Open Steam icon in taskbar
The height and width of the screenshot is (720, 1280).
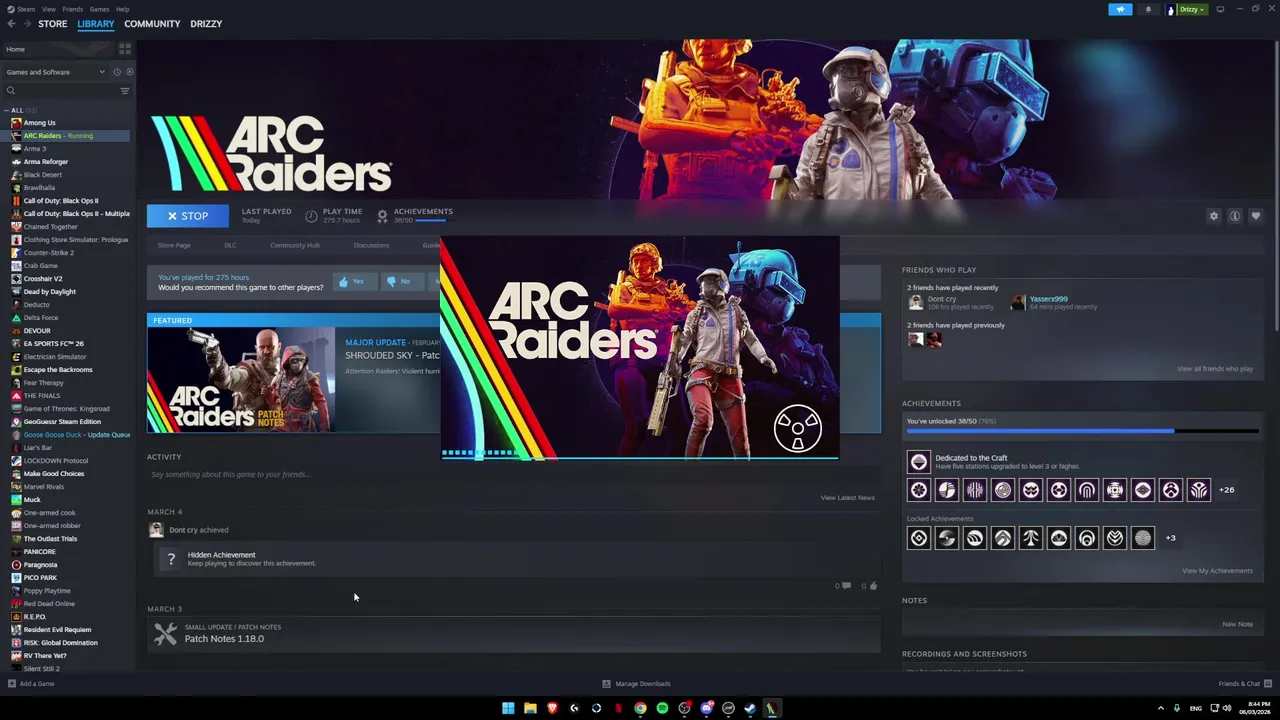click(750, 708)
